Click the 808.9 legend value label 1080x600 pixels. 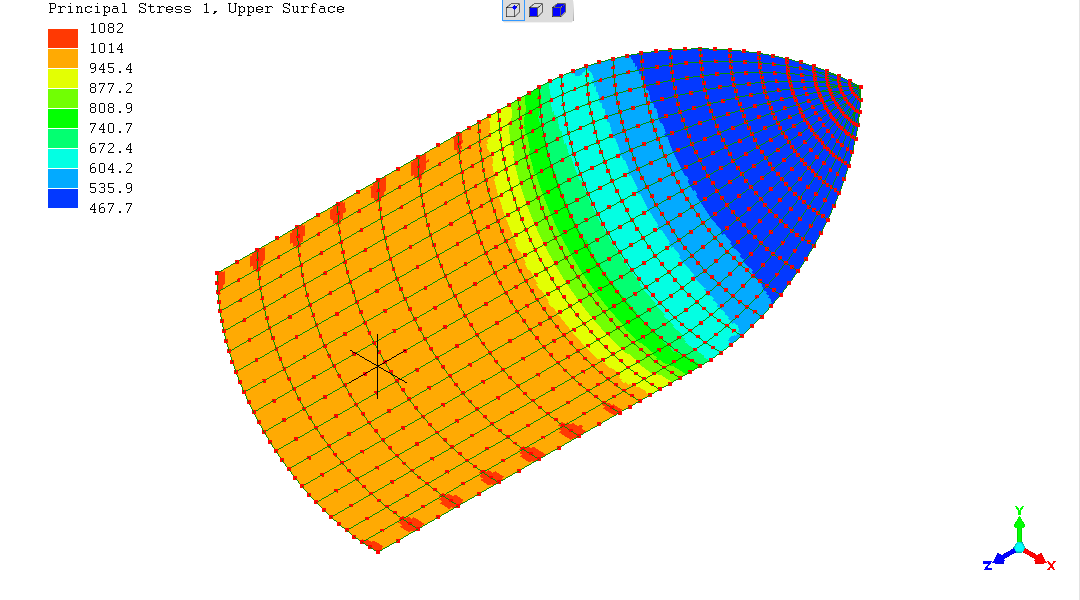coord(111,108)
